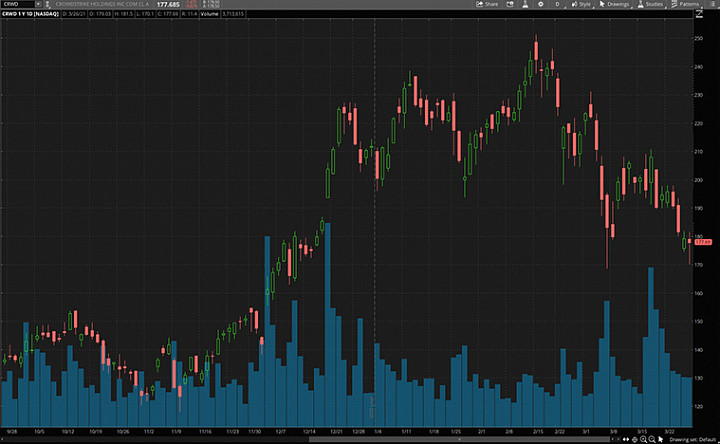Viewport: 720px width, 444px height.
Task: Click the horizontal chart scrollbar
Action: [459, 439]
